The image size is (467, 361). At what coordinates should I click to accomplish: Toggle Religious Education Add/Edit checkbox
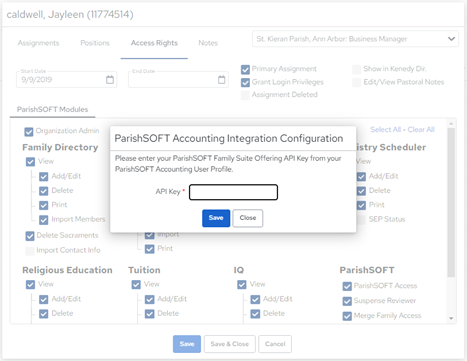pyautogui.click(x=44, y=299)
